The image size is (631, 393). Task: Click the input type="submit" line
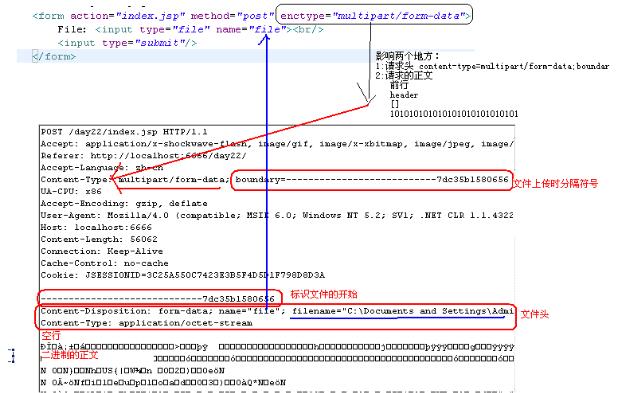(127, 43)
